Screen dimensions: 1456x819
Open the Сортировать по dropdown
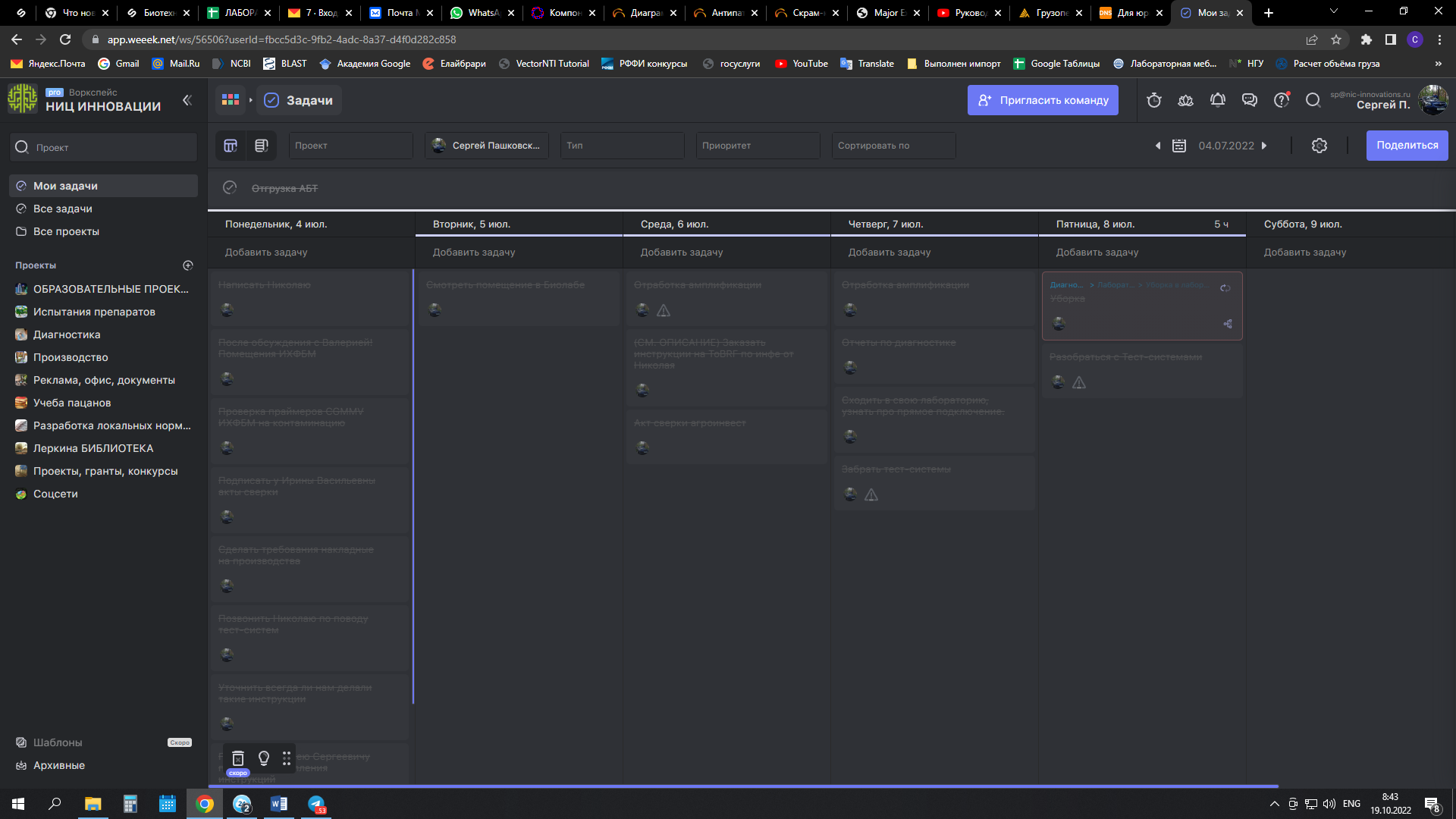(893, 146)
